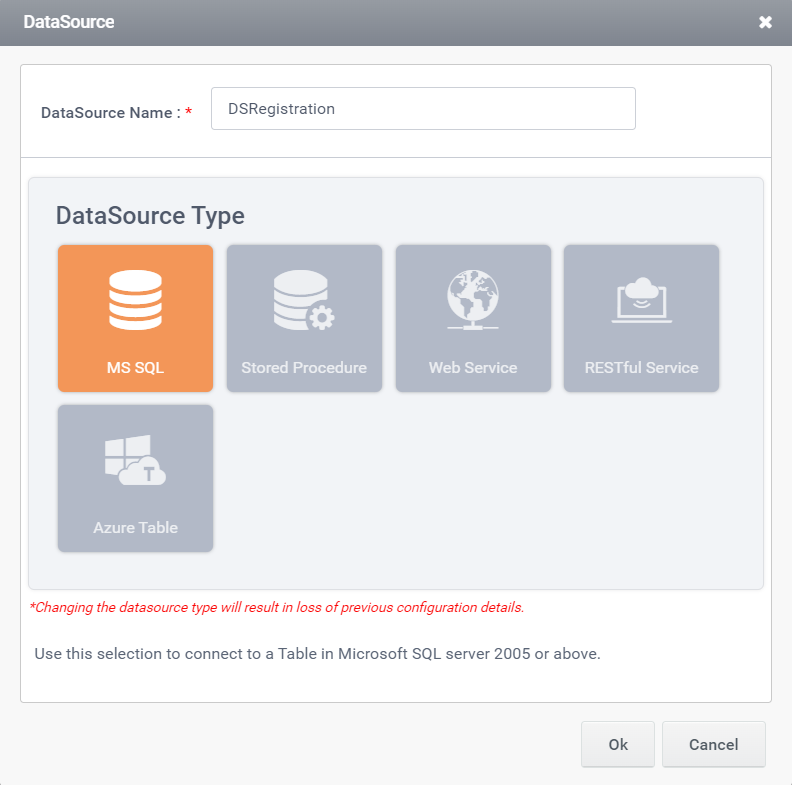
Task: Choose the Stored Procedure datasource tile
Action: pos(304,318)
